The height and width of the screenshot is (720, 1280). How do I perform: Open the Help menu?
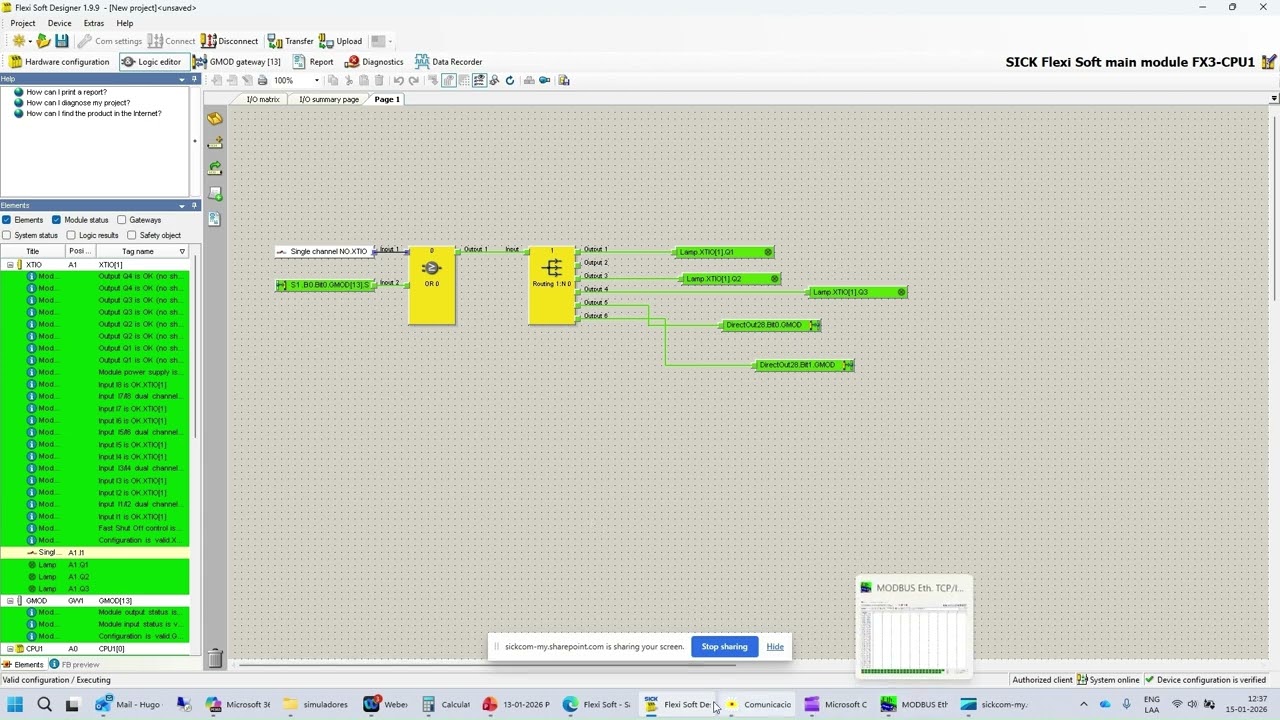pyautogui.click(x=124, y=23)
